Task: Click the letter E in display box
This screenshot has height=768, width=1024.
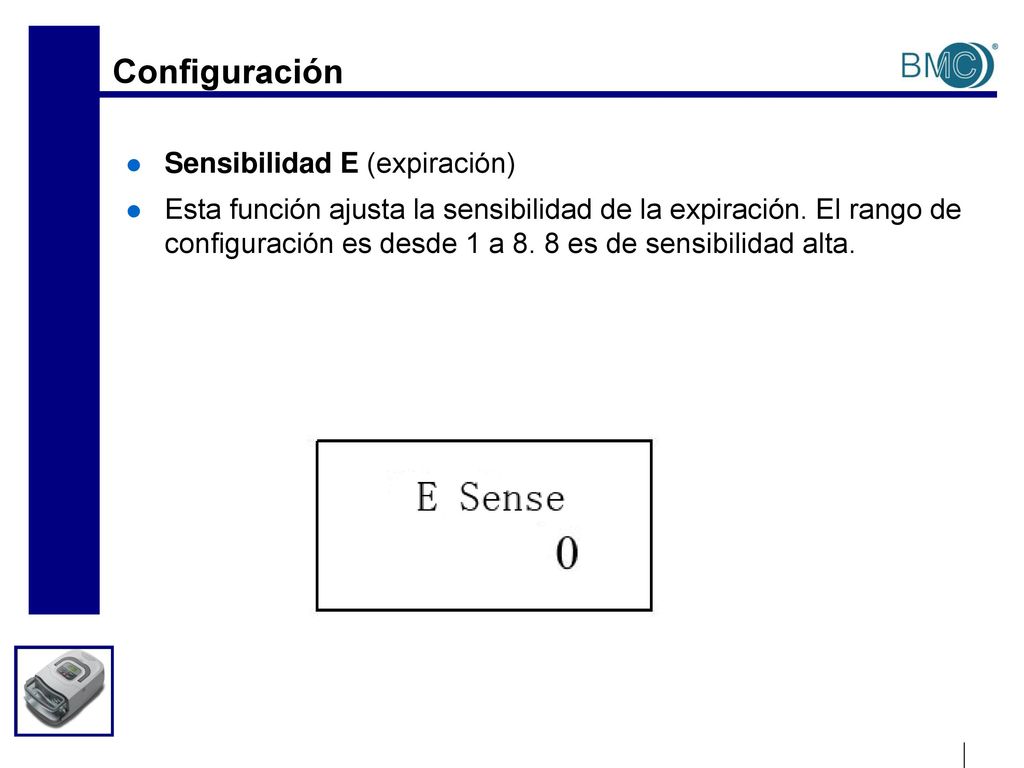Action: coord(427,497)
